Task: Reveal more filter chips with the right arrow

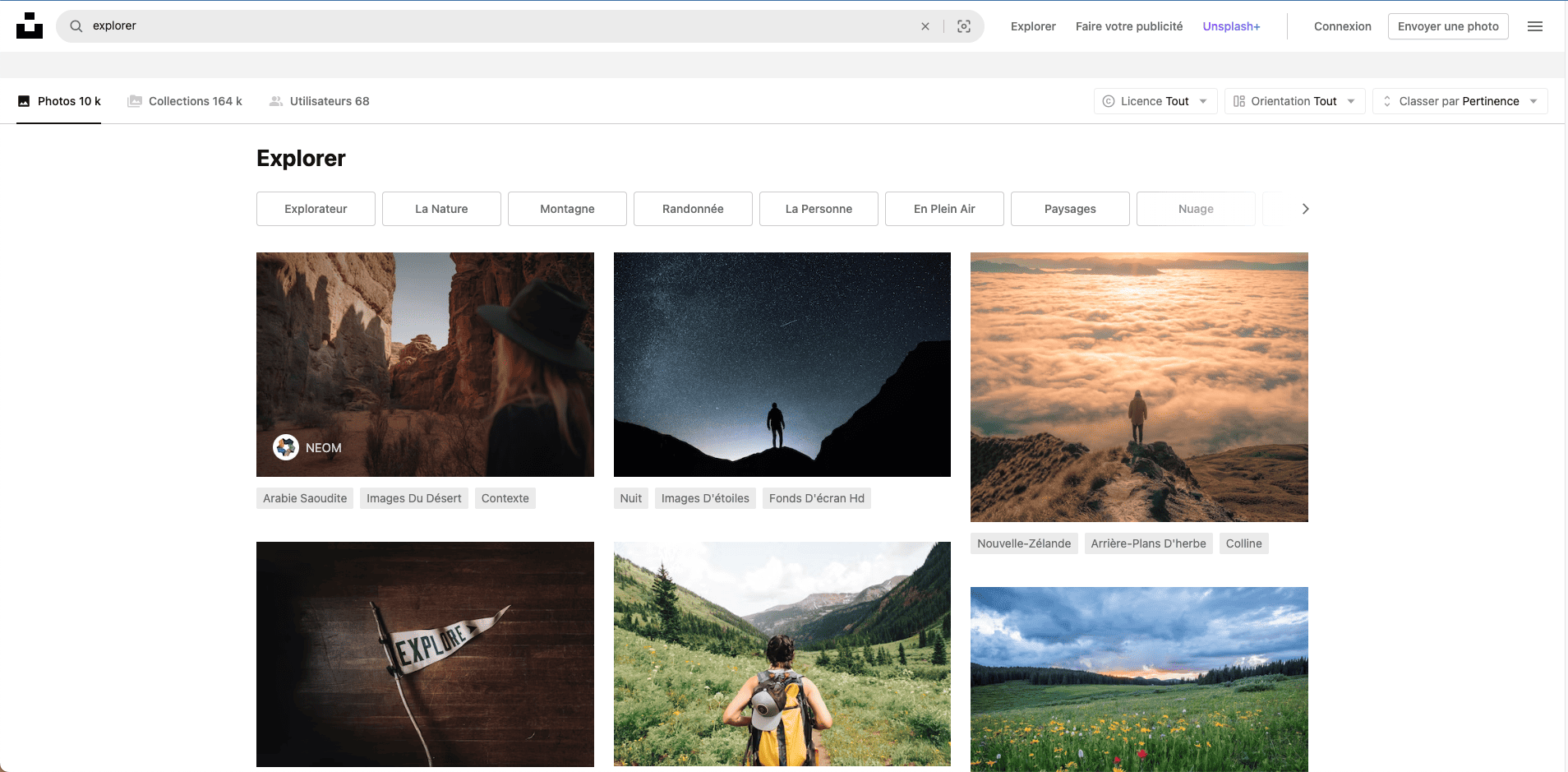Action: point(1303,208)
